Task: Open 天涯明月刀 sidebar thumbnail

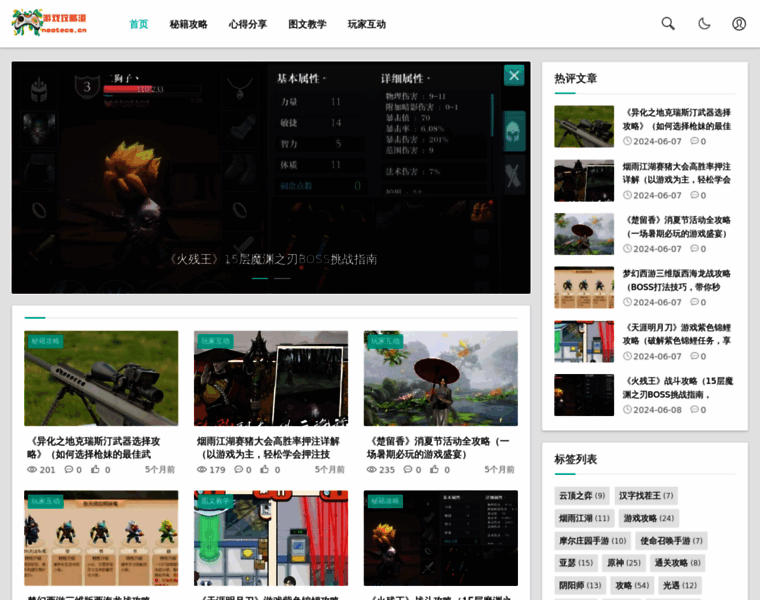Action: point(584,341)
